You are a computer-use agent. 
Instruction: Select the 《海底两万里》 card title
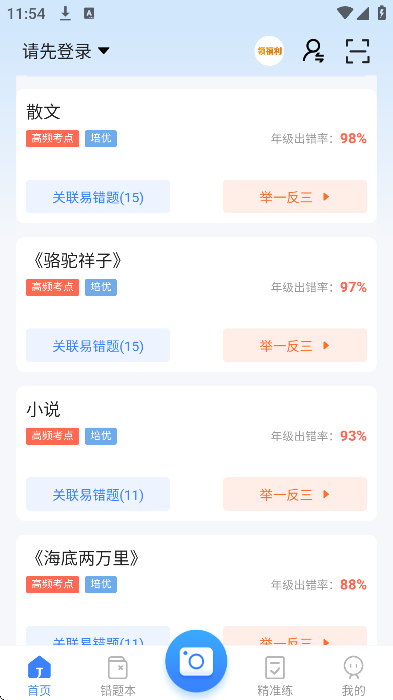coord(86,558)
